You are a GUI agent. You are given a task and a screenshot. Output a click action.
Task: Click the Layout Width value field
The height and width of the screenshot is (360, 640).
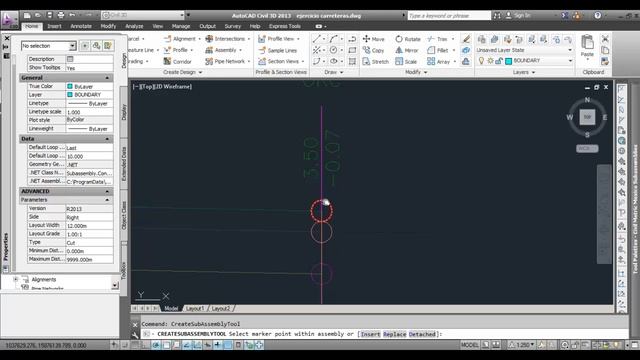89,225
